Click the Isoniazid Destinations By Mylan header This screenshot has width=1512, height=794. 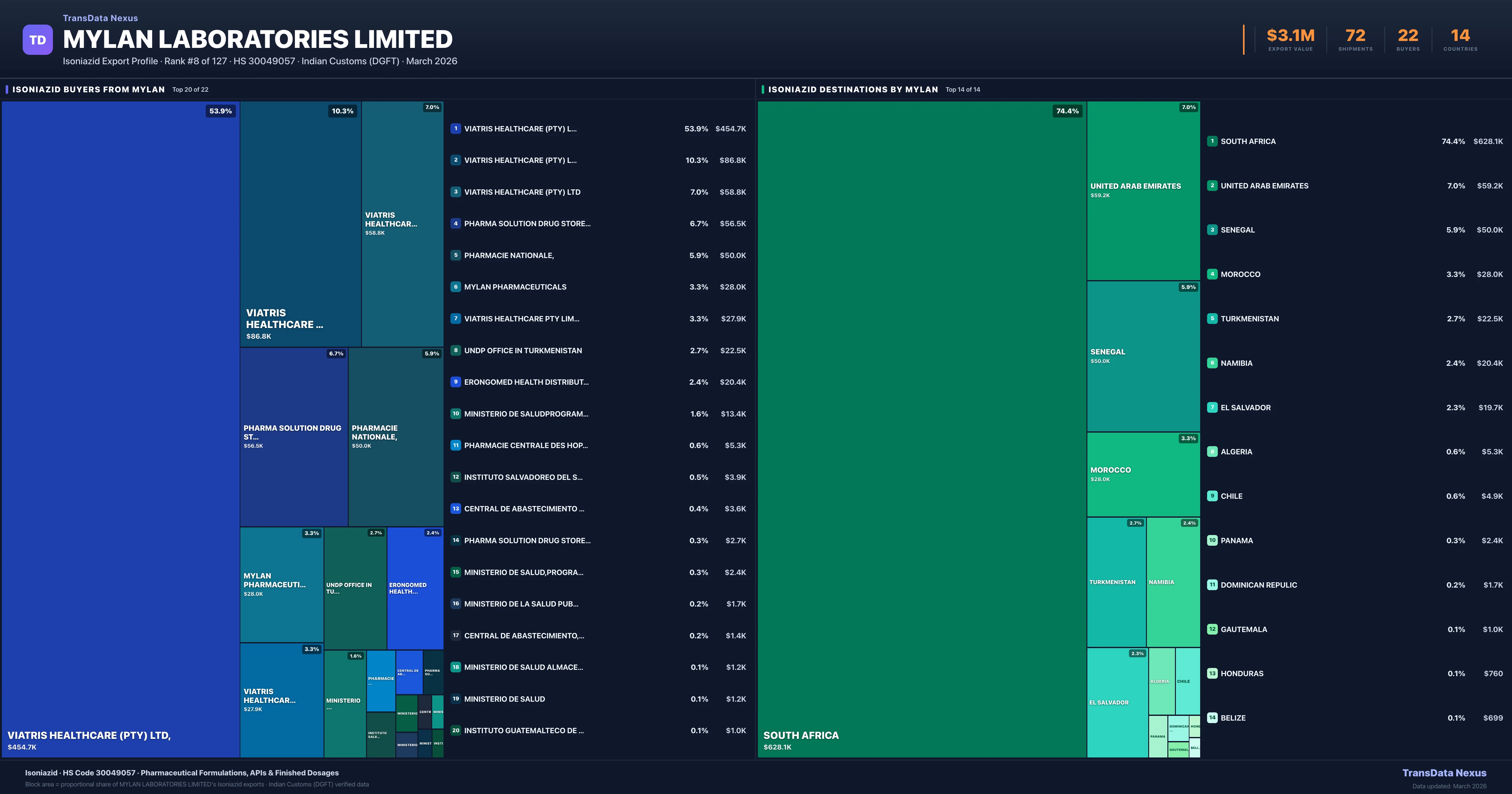pos(853,90)
